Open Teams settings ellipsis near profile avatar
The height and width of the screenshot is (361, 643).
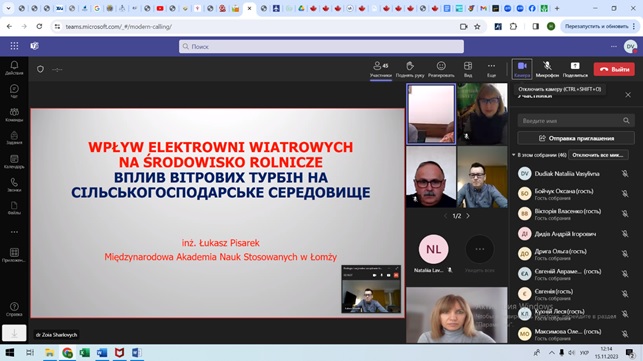coord(613,46)
